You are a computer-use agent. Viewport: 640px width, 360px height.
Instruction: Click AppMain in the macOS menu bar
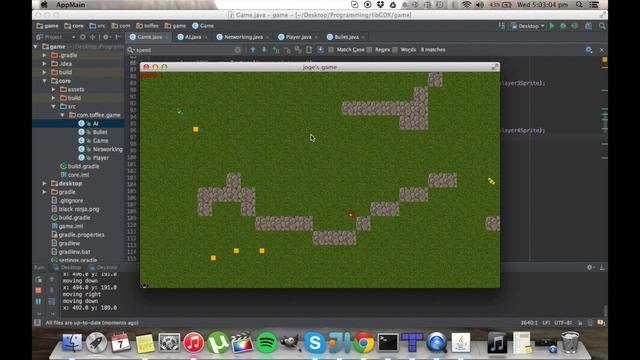(x=71, y=4)
